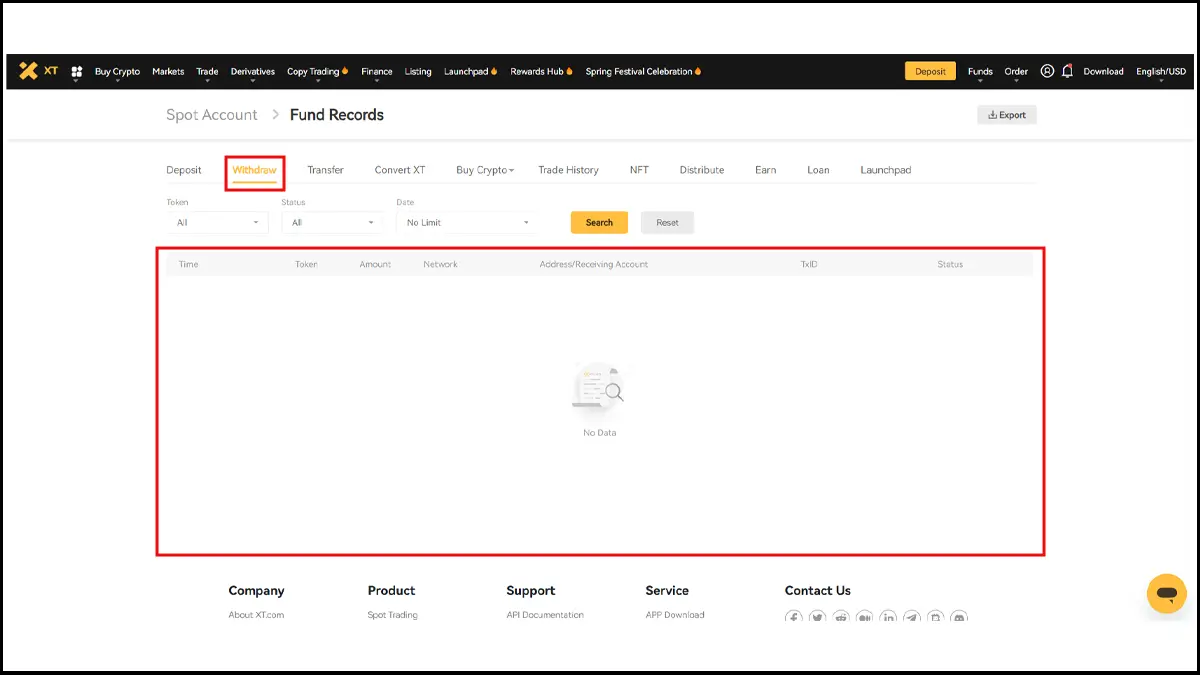Click the Status column header in table

tap(950, 264)
